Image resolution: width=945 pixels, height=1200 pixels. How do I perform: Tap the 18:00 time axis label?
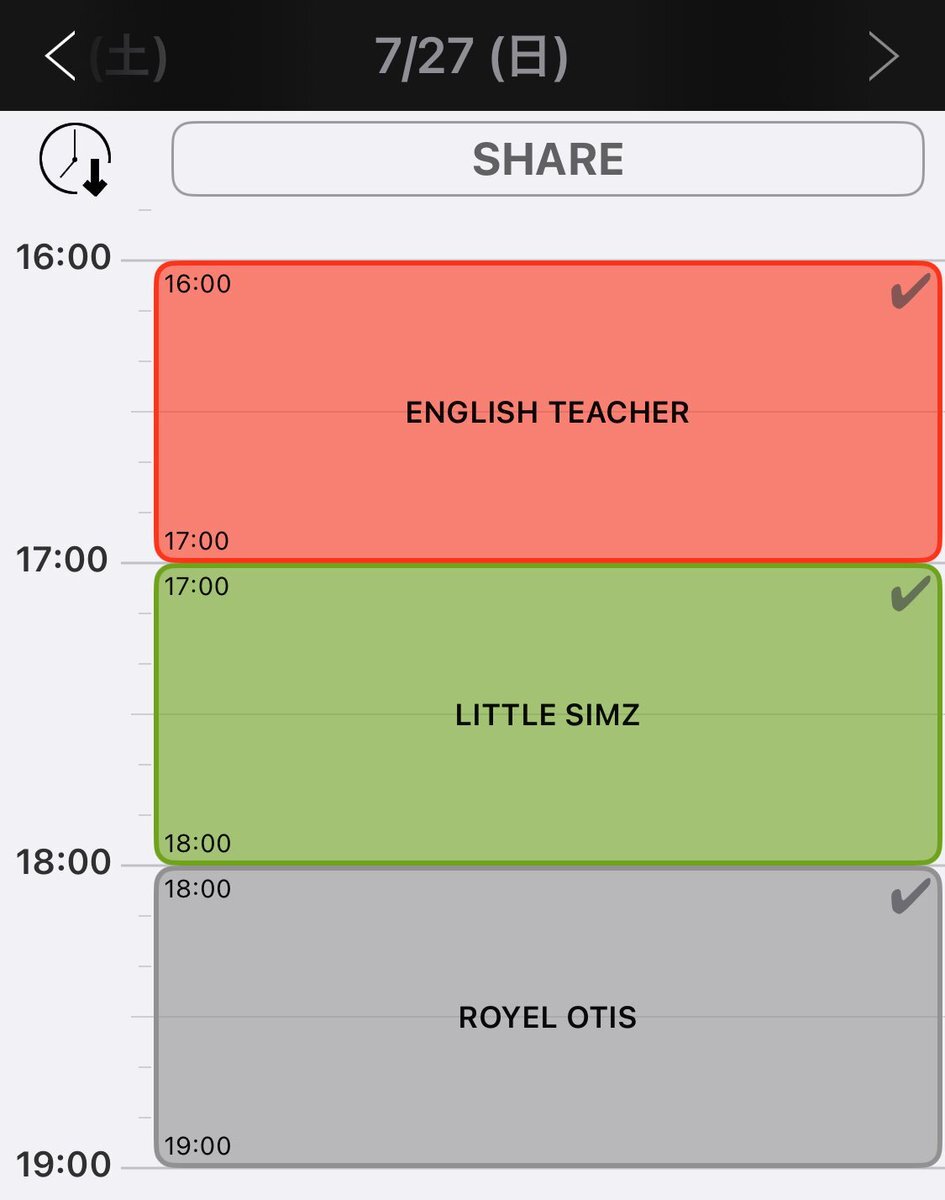63,862
